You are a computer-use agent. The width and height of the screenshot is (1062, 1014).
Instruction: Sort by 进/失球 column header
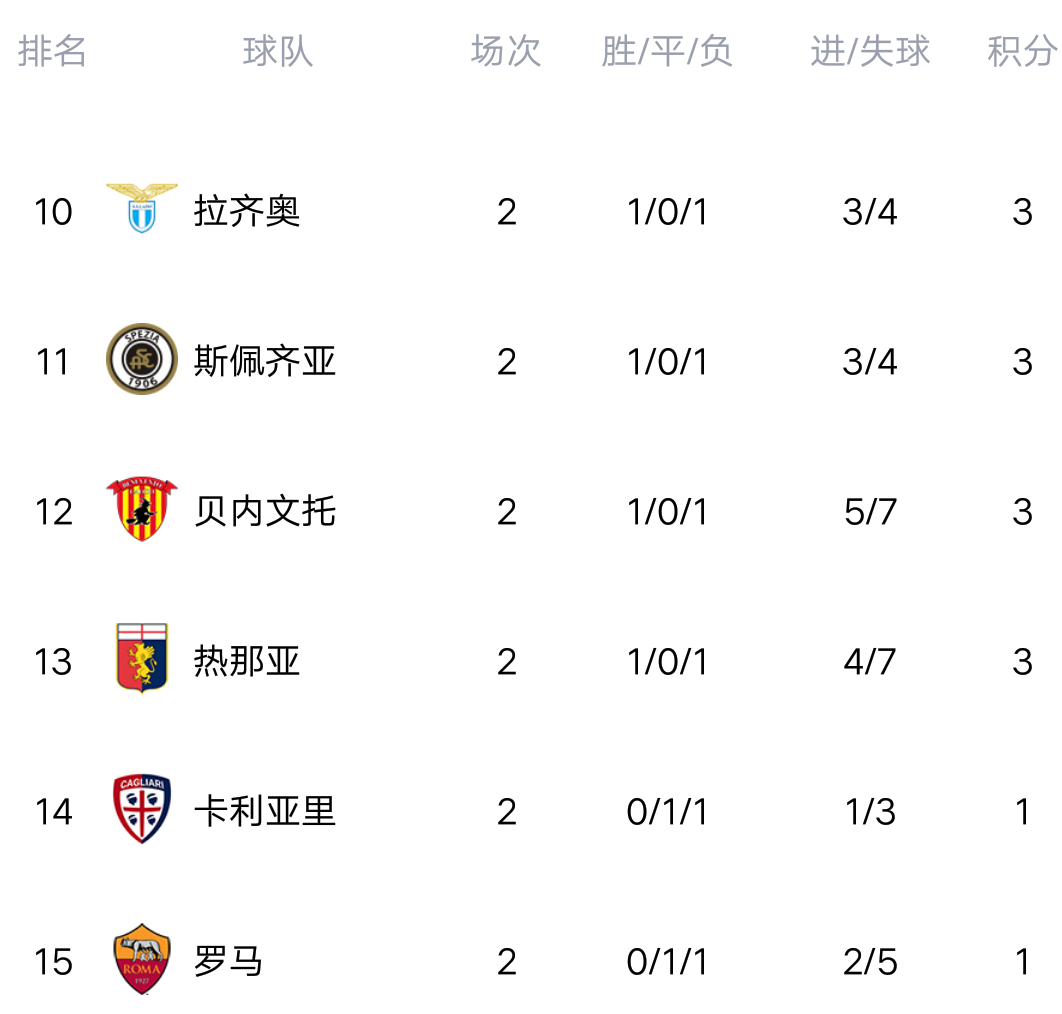pos(870,51)
